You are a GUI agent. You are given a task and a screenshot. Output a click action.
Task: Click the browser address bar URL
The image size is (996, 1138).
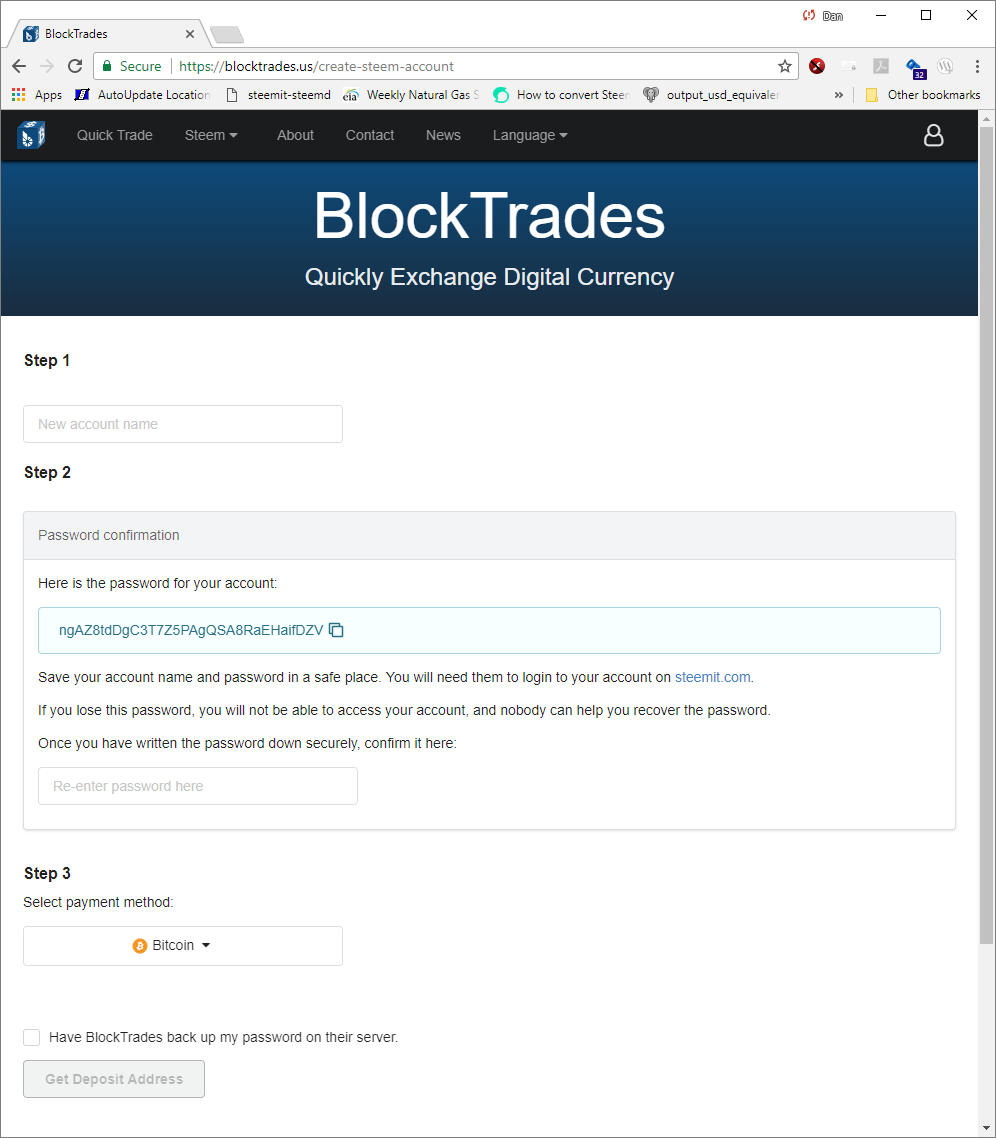316,66
